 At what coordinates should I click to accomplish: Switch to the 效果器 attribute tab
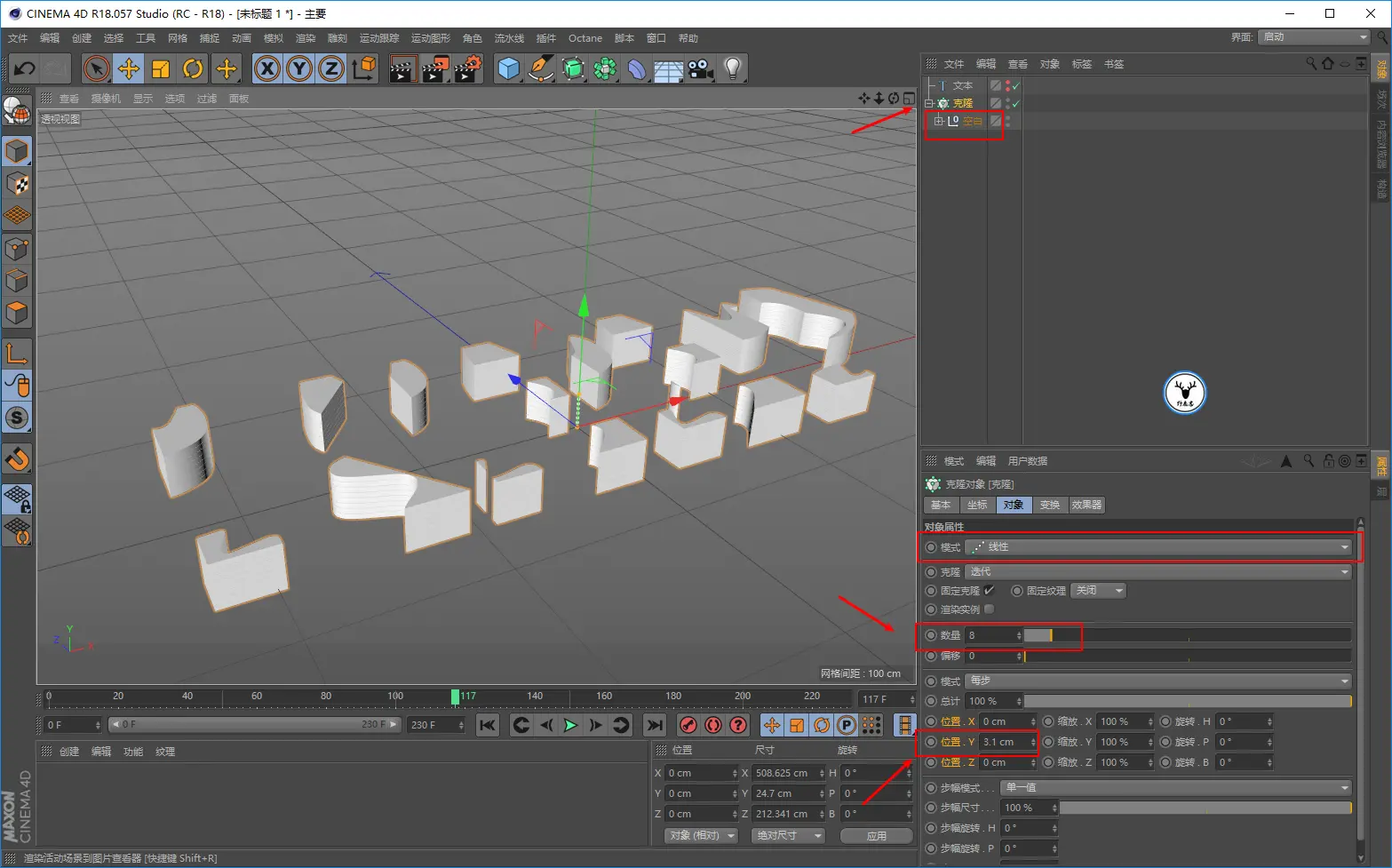(x=1086, y=505)
